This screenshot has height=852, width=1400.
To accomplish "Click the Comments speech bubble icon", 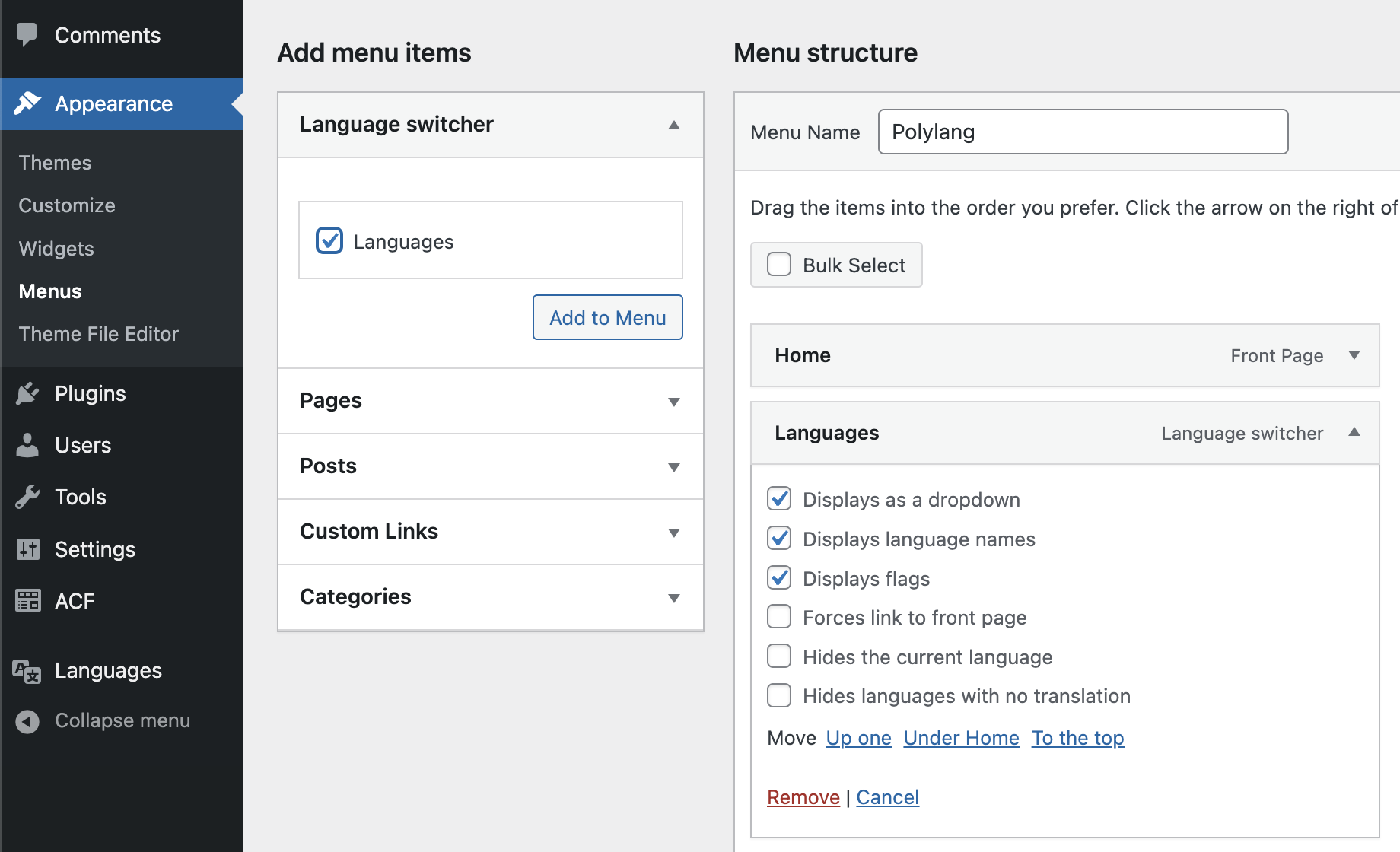I will coord(27,34).
